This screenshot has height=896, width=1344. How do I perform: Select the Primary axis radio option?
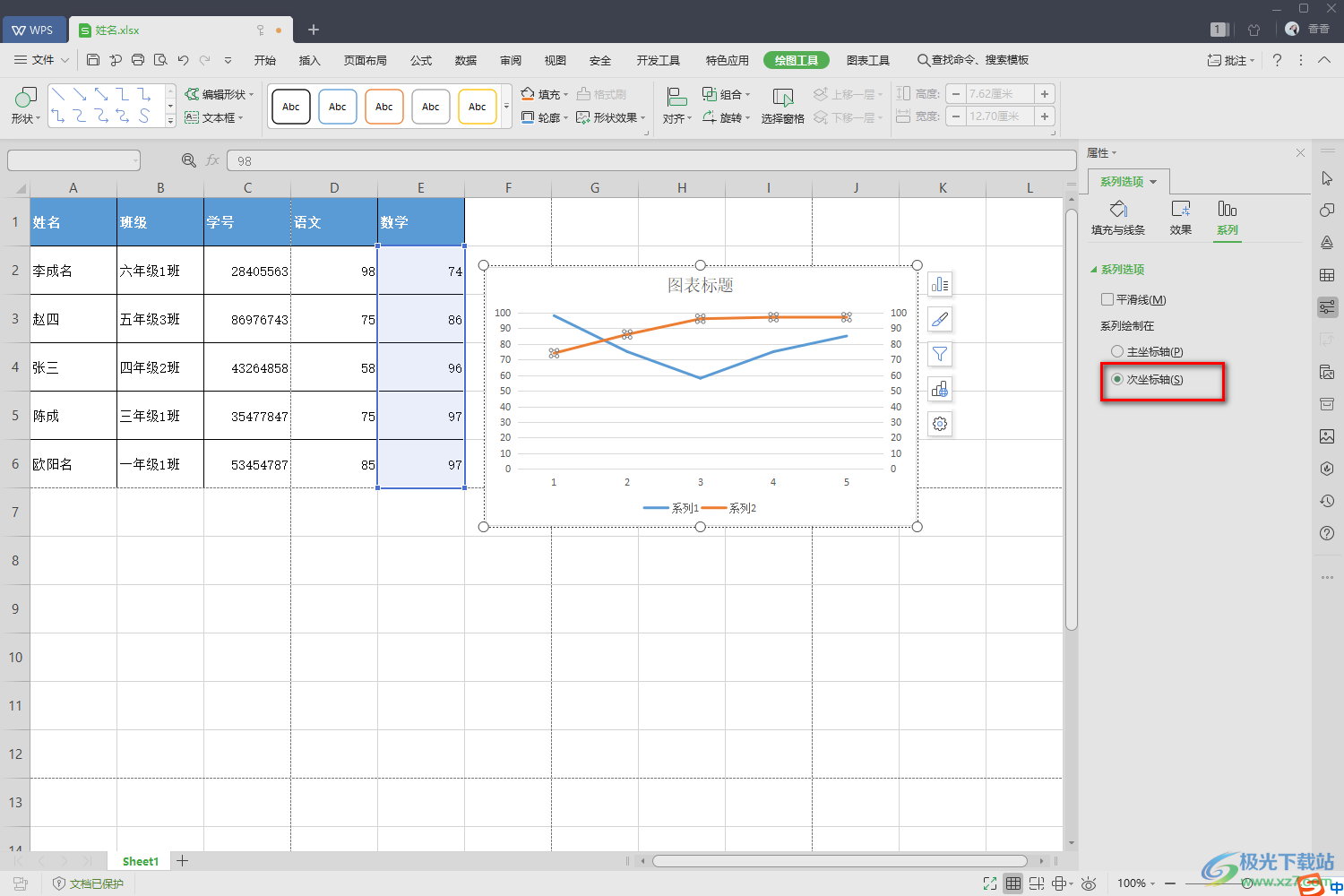point(1116,351)
